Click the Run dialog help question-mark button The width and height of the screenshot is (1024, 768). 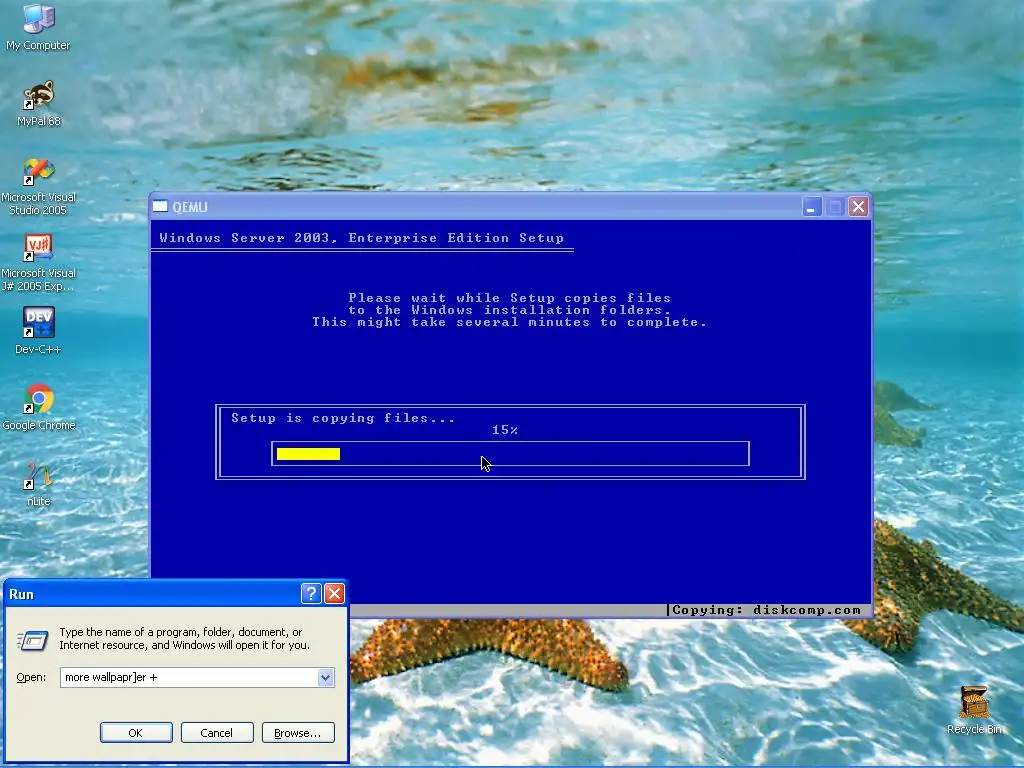[x=311, y=594]
